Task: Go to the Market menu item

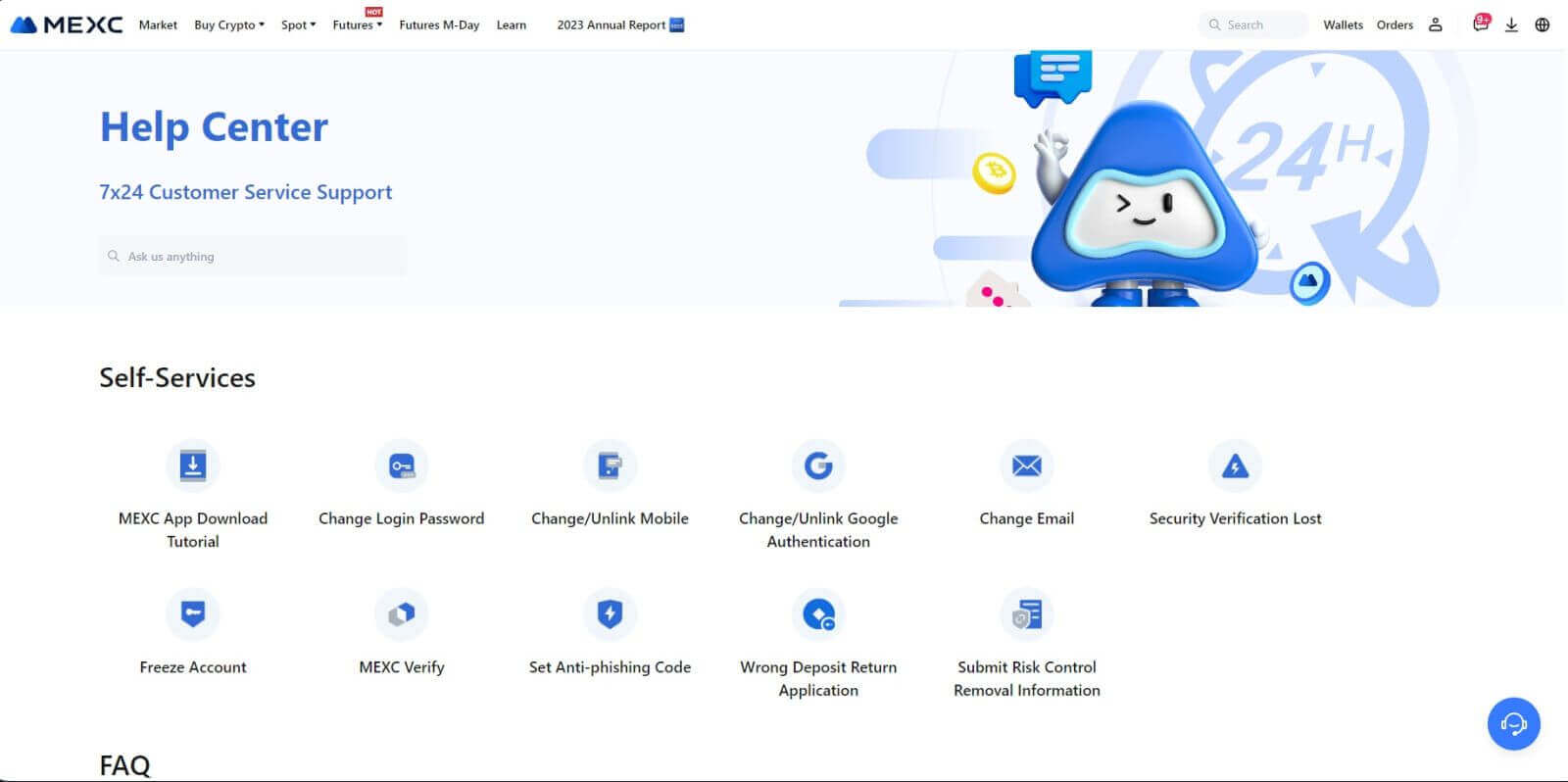Action: point(158,24)
